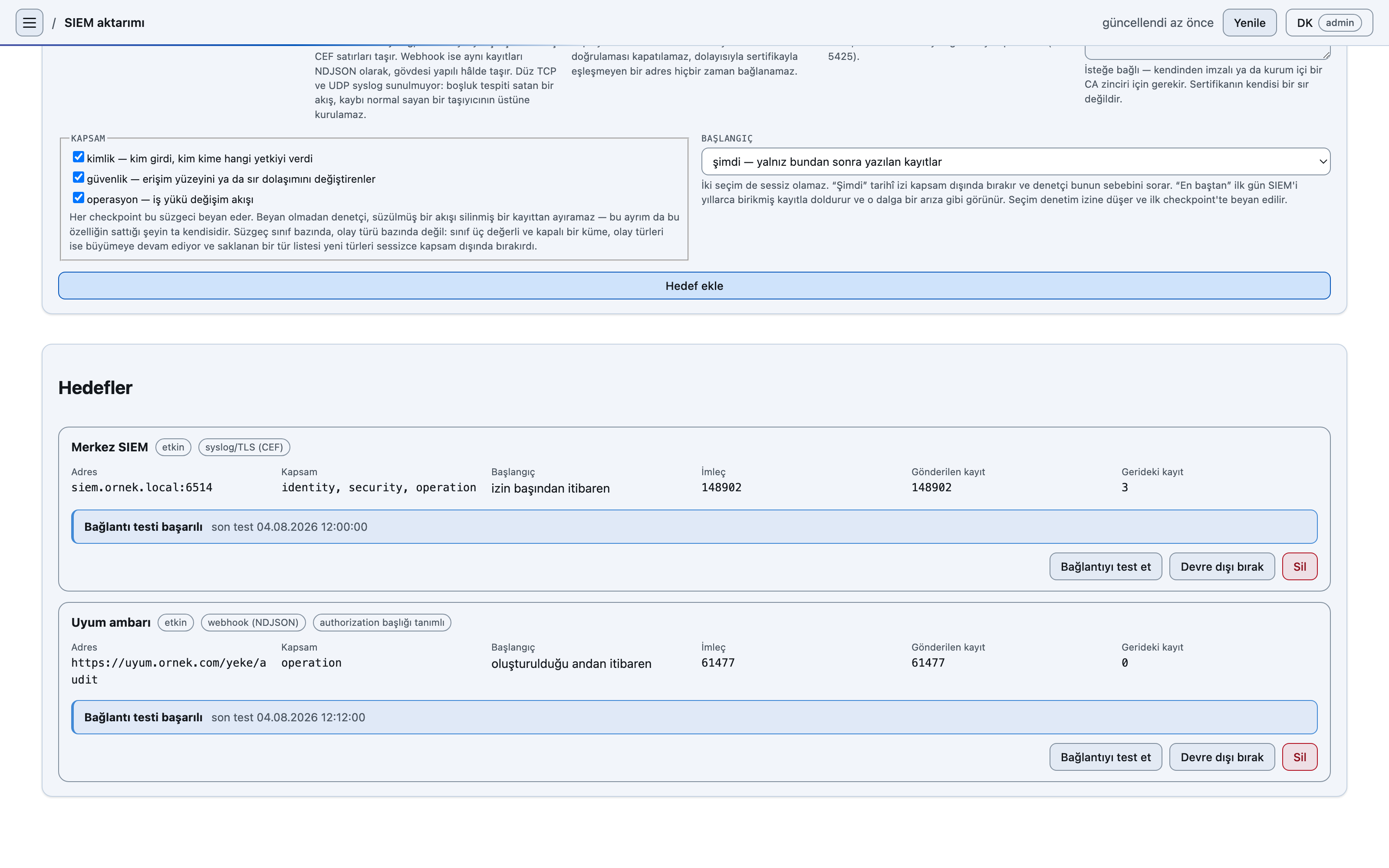This screenshot has width=1389, height=868.
Task: Click 'güncellendi az önce' status text
Action: pyautogui.click(x=1158, y=23)
